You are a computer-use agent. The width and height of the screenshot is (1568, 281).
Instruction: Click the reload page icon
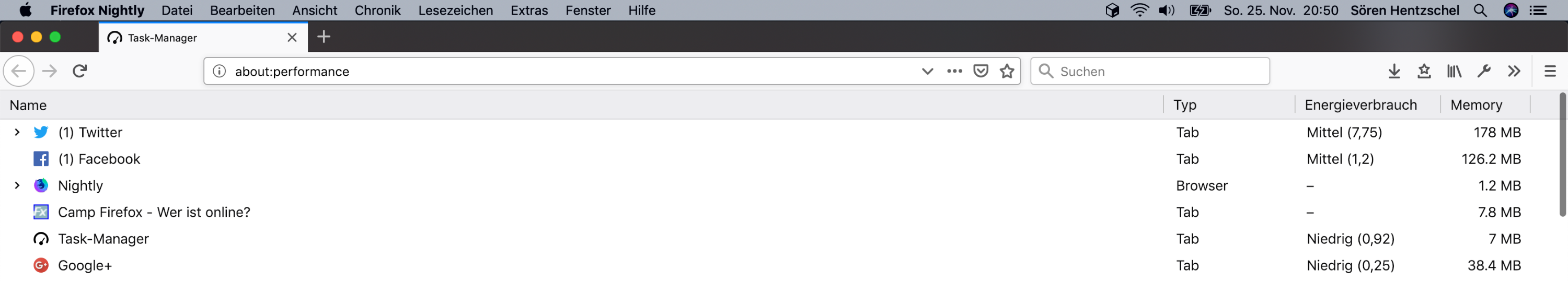point(80,71)
